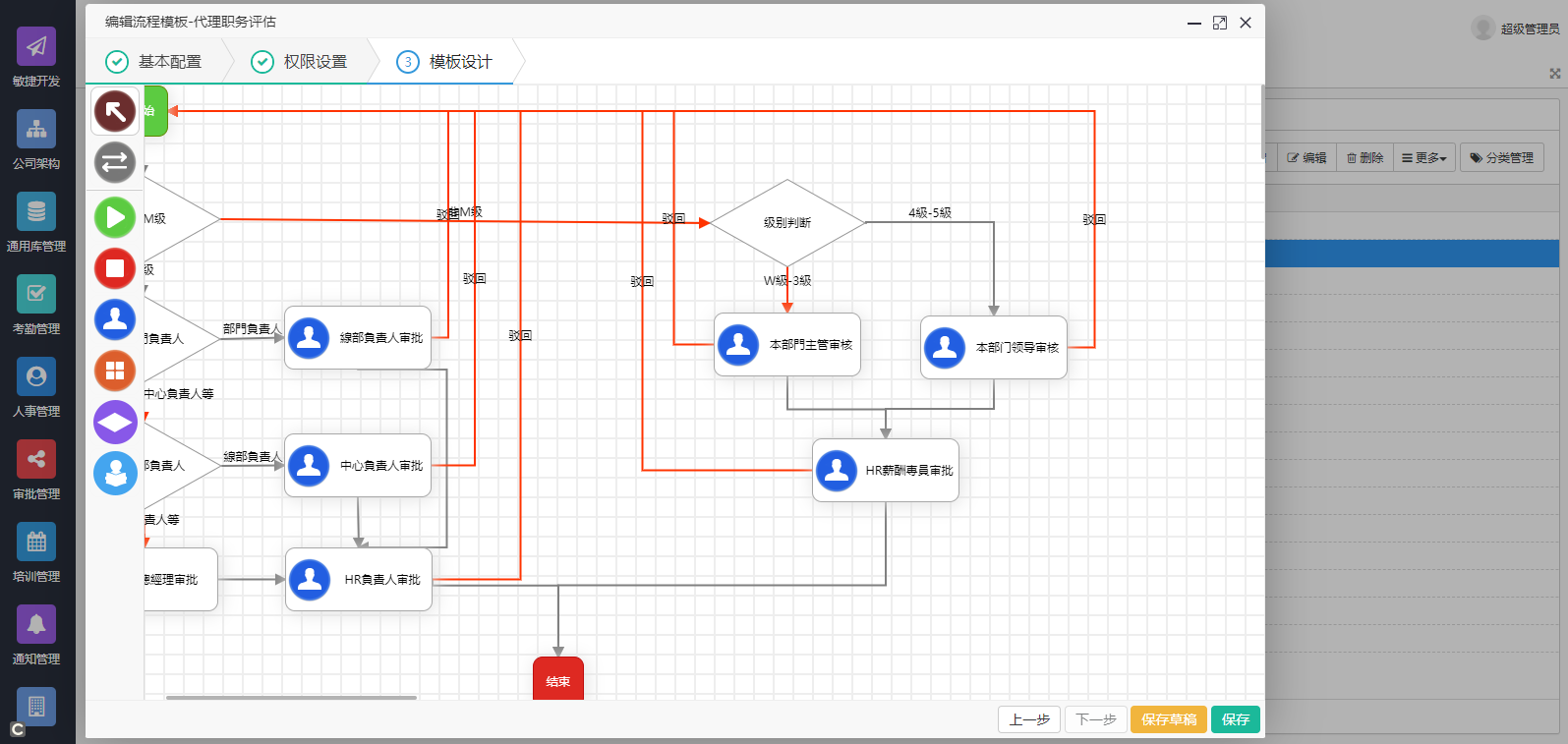Open 审批管理 in the sidebar

click(x=36, y=471)
